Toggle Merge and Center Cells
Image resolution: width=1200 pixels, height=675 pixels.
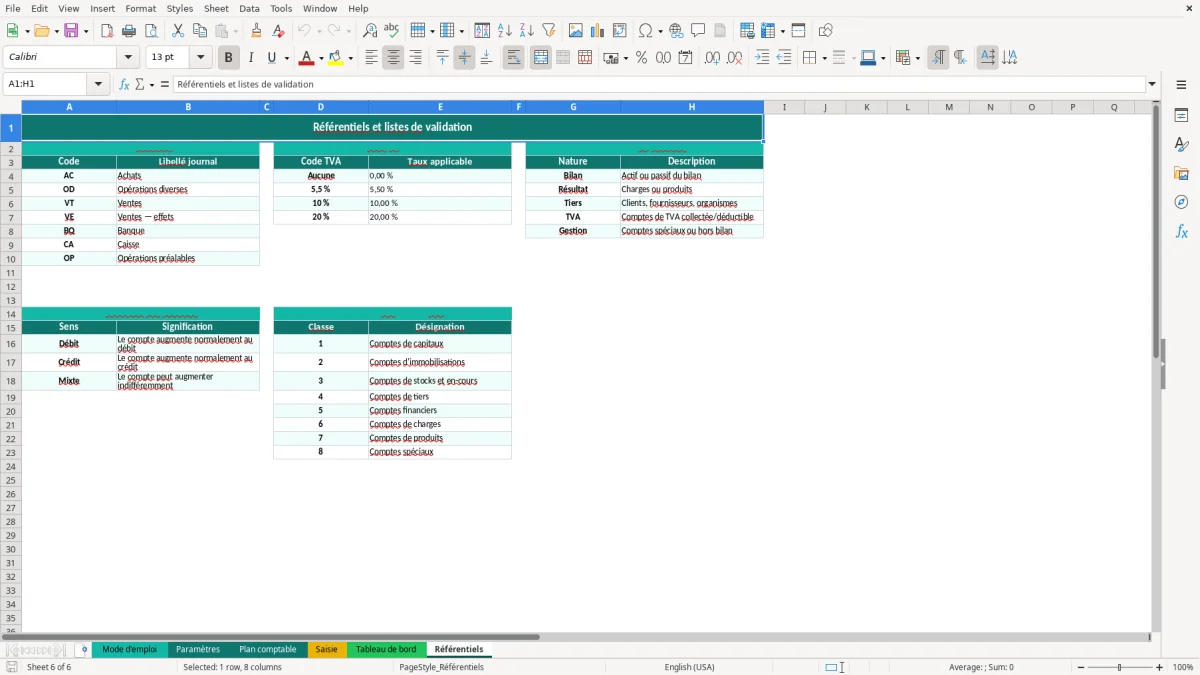[541, 58]
